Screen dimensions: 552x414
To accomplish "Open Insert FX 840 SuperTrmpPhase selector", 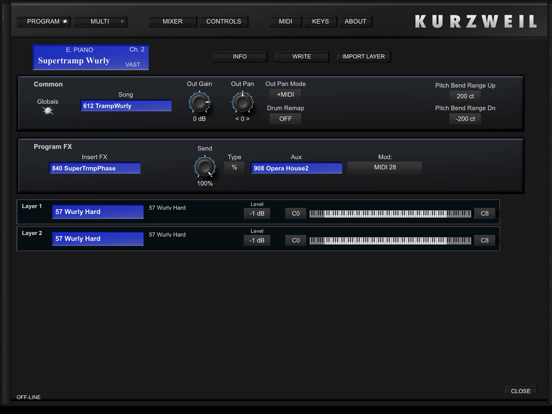I will pos(95,168).
